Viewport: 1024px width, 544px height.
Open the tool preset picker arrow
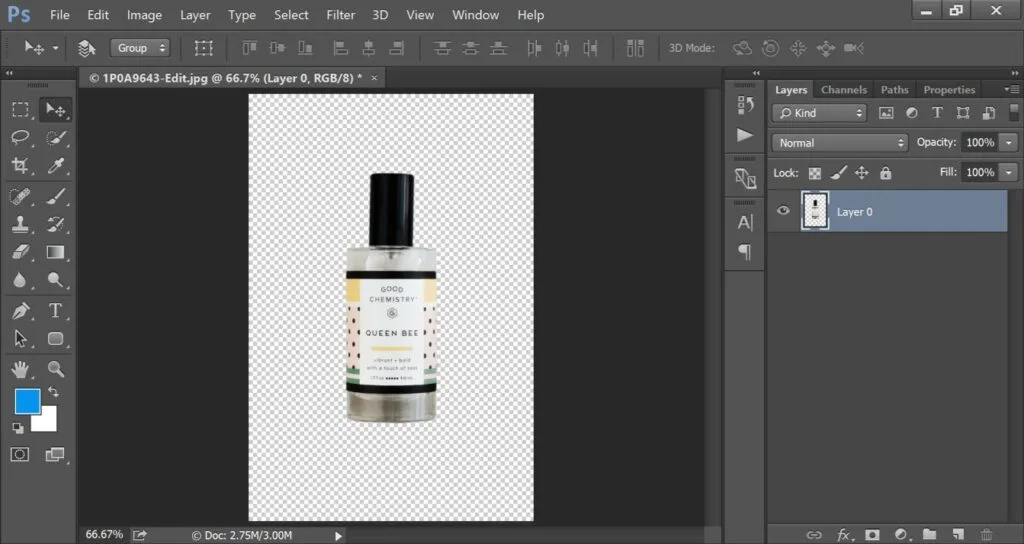pyautogui.click(x=56, y=48)
